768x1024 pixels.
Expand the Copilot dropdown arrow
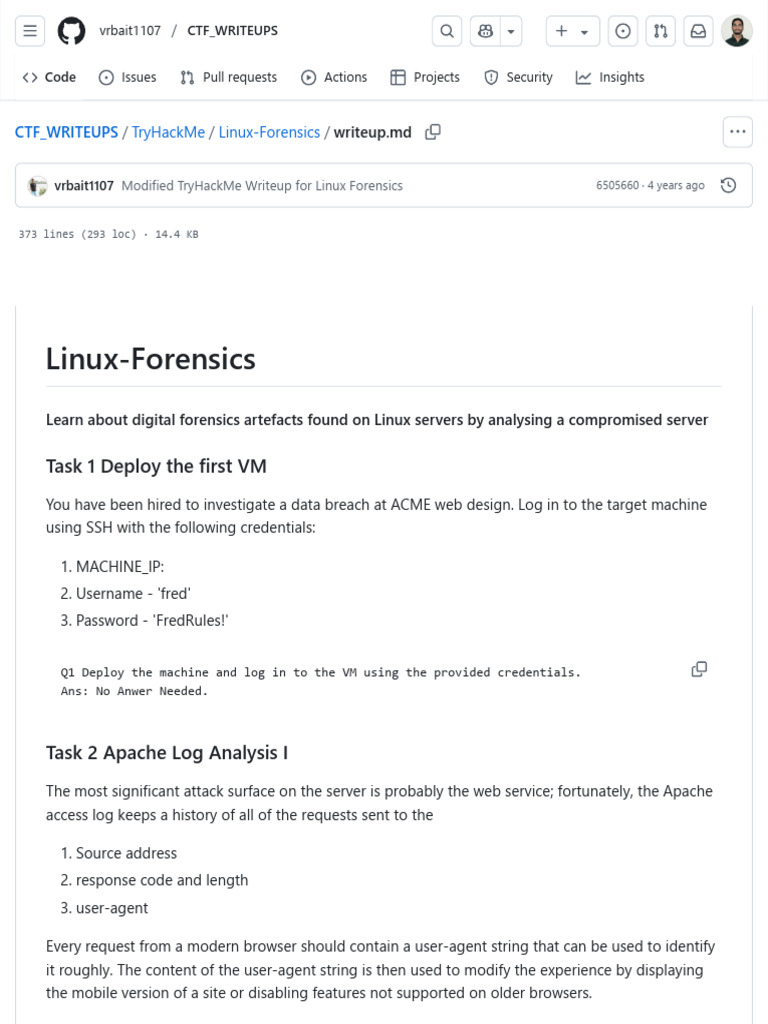point(512,31)
